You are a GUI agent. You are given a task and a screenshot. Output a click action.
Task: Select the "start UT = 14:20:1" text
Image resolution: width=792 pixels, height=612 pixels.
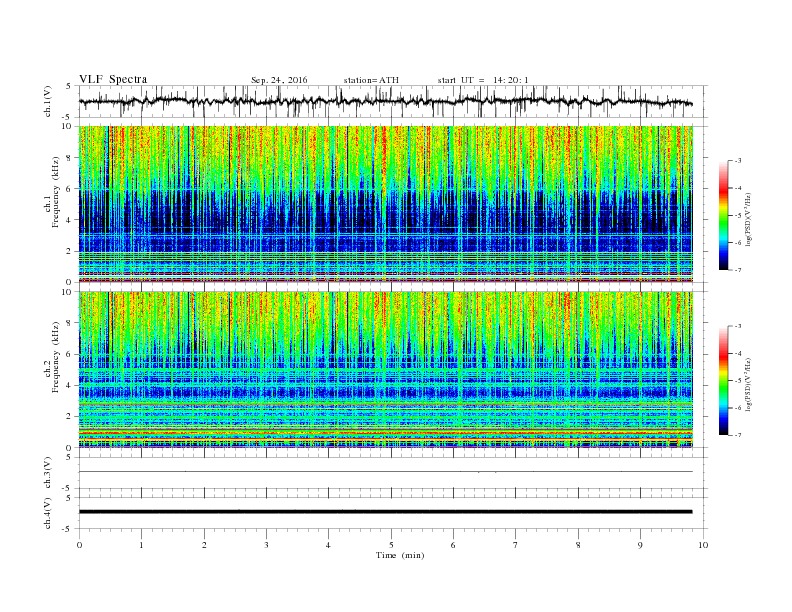483,80
